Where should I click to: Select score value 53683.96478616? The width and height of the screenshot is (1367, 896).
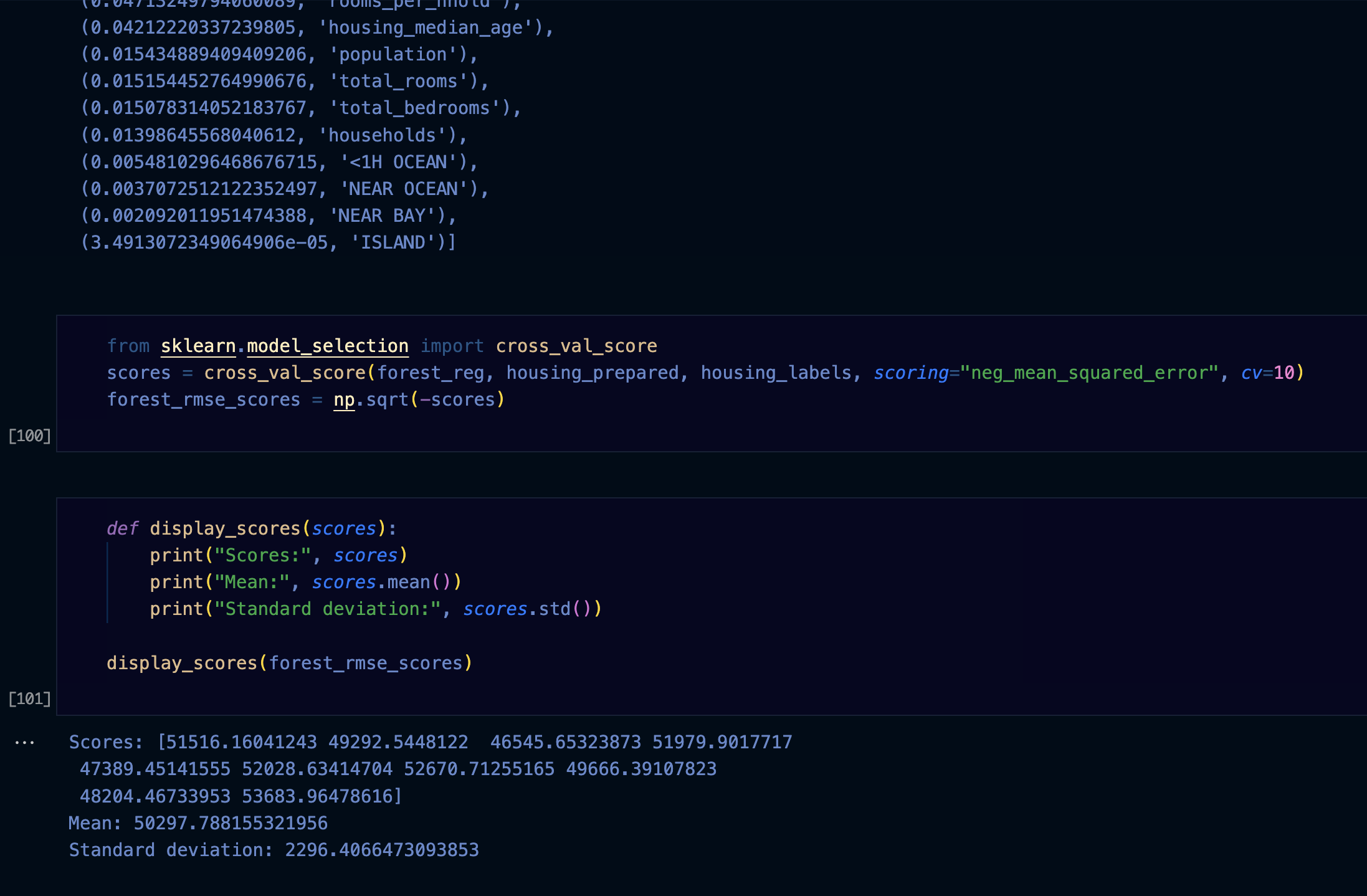pyautogui.click(x=318, y=796)
